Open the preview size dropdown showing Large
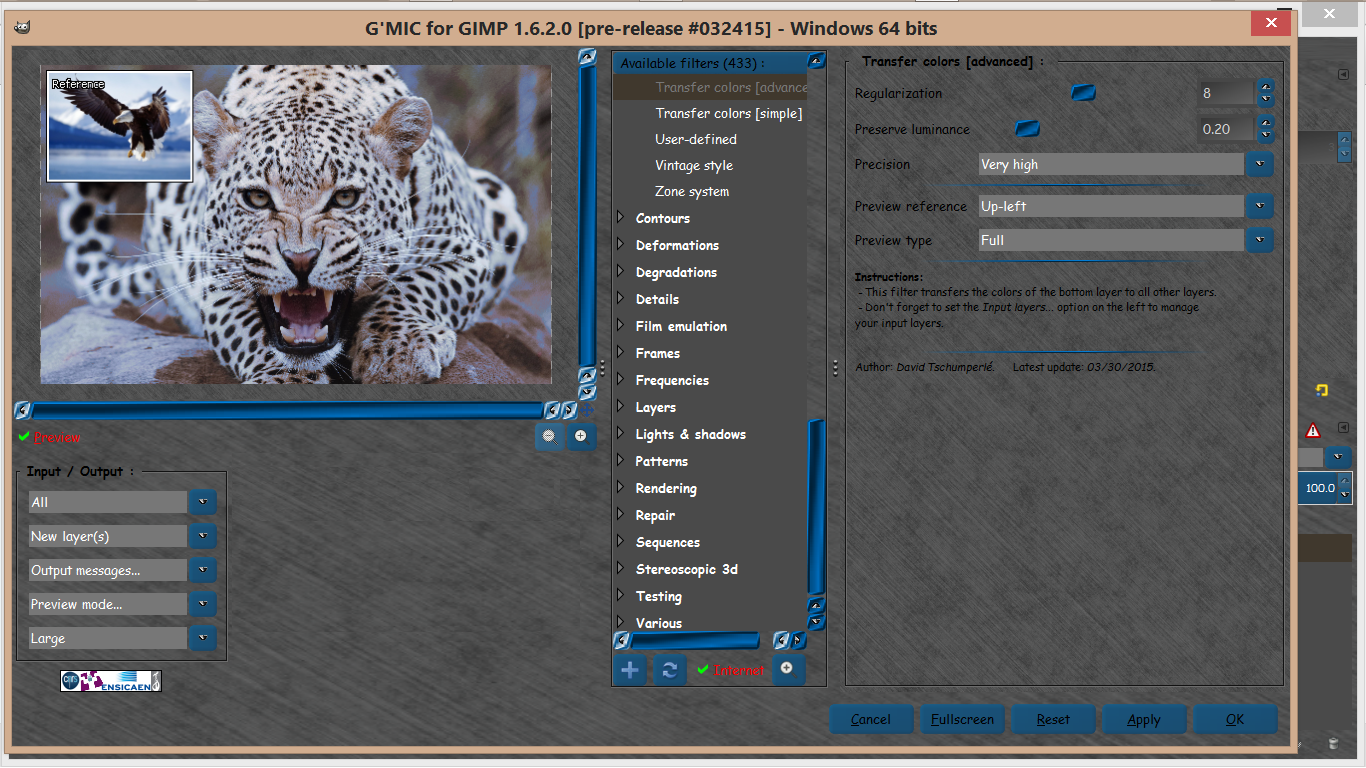The image size is (1366, 768). [x=203, y=639]
